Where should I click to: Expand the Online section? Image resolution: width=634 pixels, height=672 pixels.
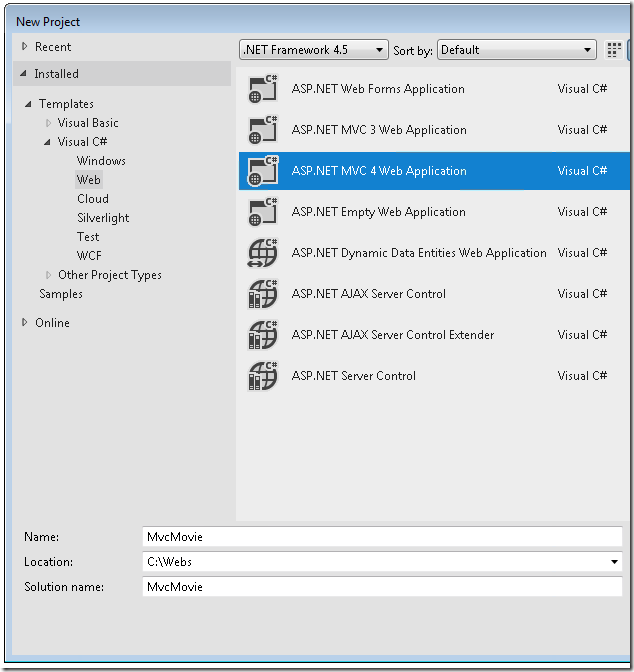tap(25, 323)
